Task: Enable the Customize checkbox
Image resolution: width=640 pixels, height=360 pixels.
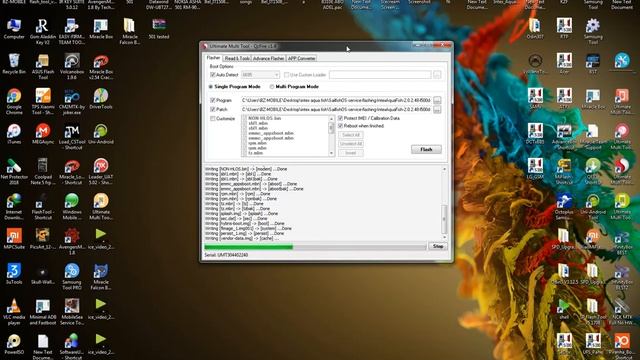Action: [213, 118]
